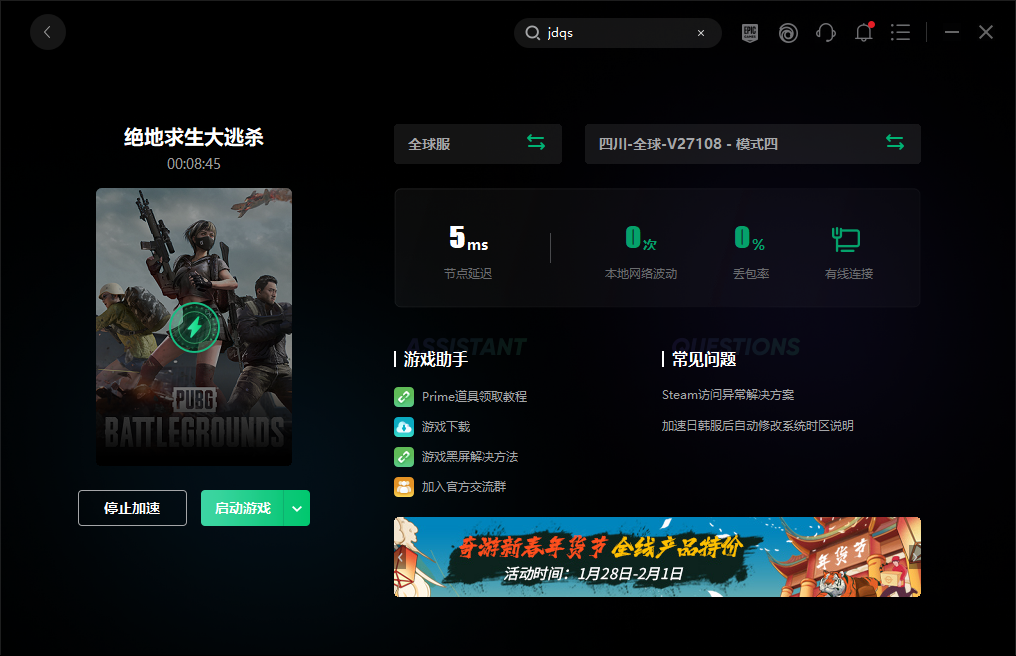Open the Ubisoft swirl icon
1016x656 pixels.
pos(788,32)
